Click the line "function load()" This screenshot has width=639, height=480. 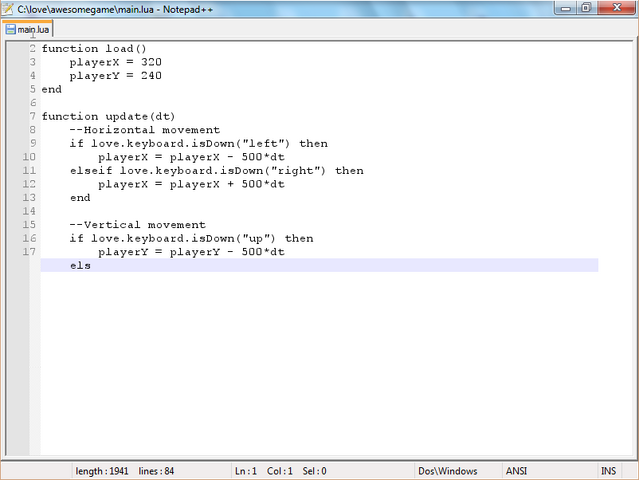tap(94, 48)
